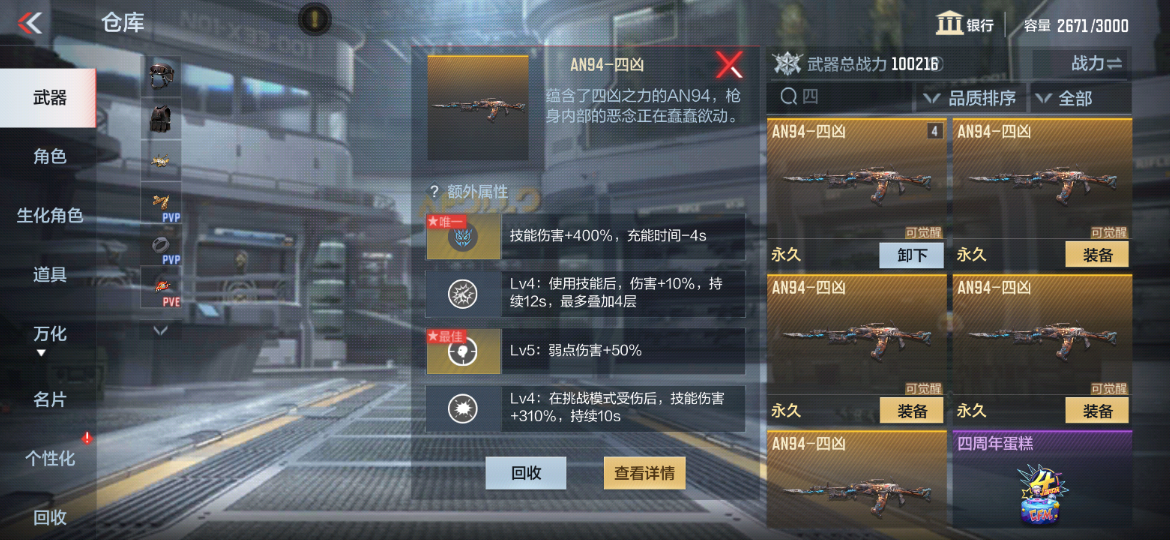Tap the yellow exclamation notice icon
This screenshot has height=540, width=1170.
click(x=314, y=18)
